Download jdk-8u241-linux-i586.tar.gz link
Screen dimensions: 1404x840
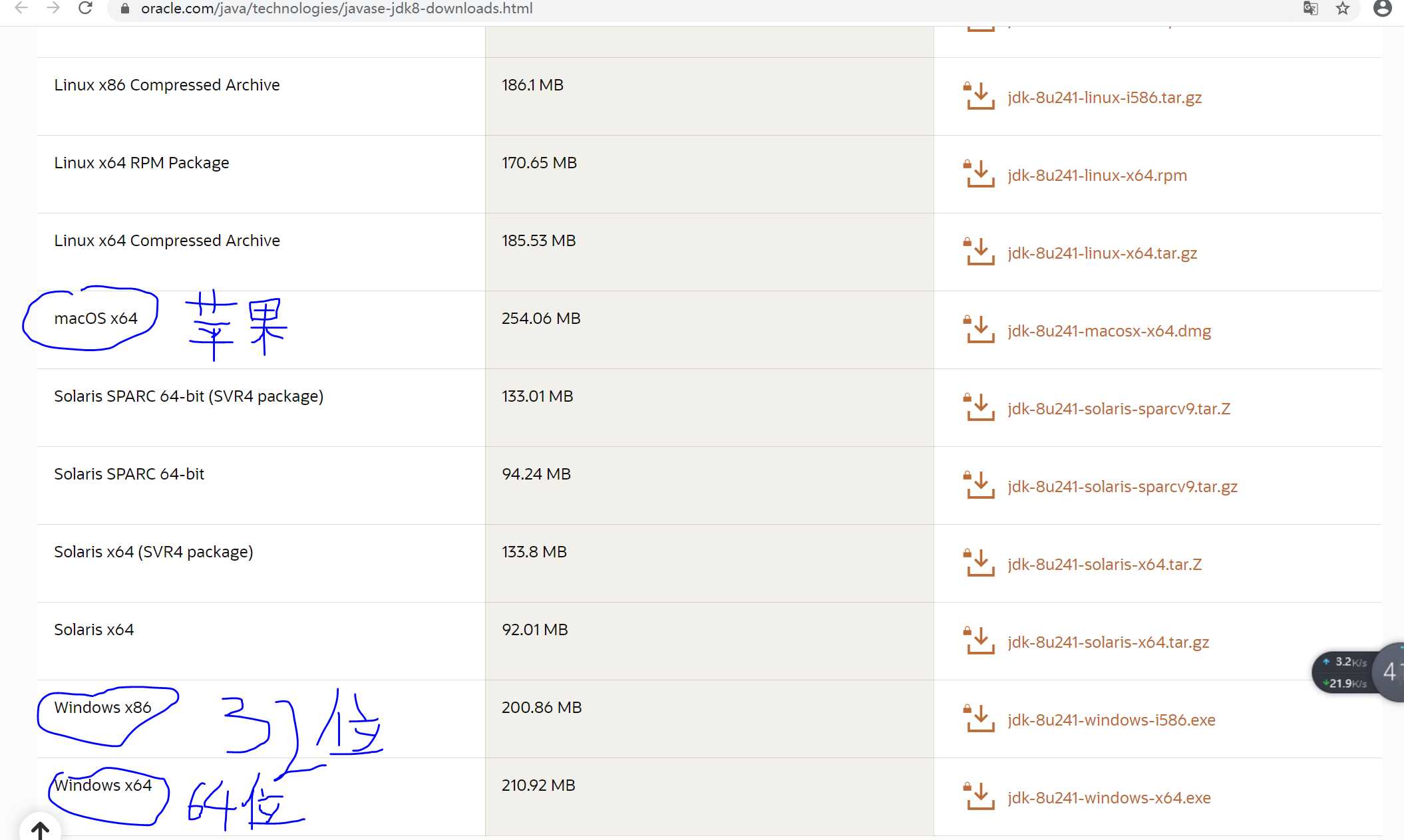pos(1105,98)
